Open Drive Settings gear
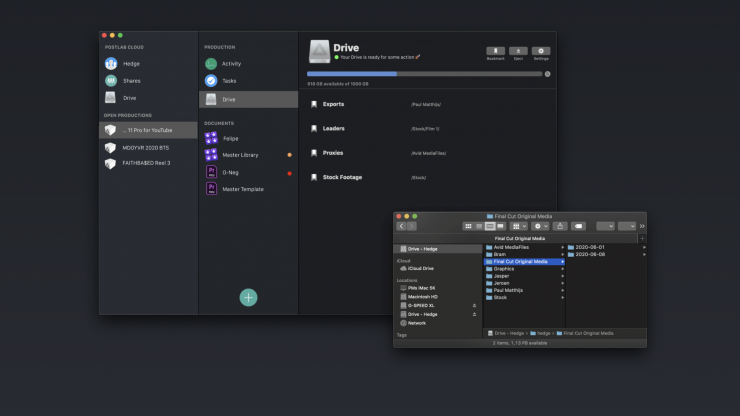The width and height of the screenshot is (740, 416). (x=541, y=52)
